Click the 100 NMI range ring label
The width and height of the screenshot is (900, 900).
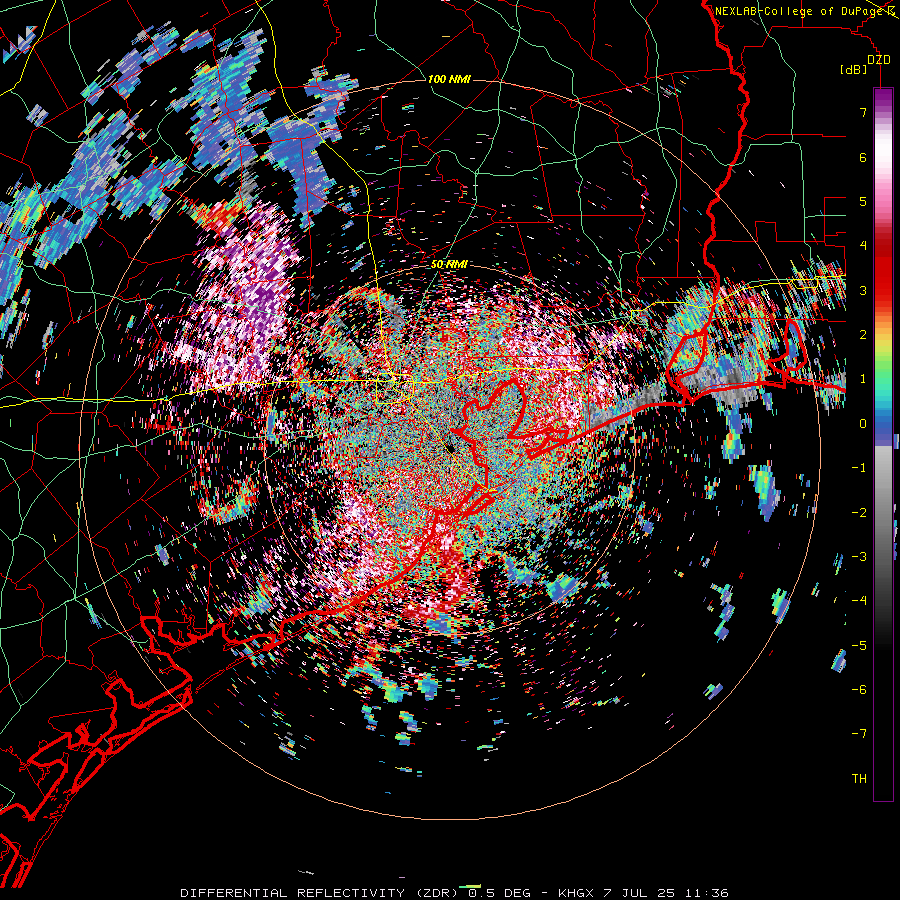point(449,79)
